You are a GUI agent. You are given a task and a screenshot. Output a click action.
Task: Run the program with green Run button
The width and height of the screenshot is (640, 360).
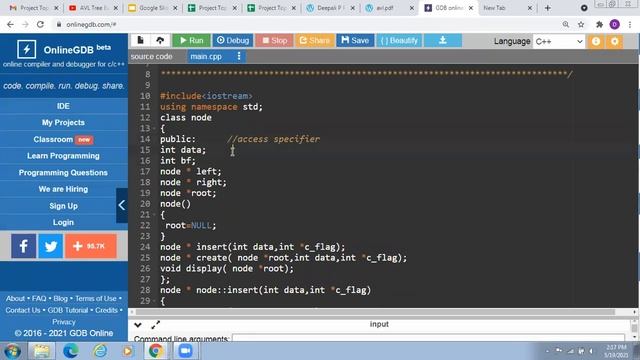(191, 40)
